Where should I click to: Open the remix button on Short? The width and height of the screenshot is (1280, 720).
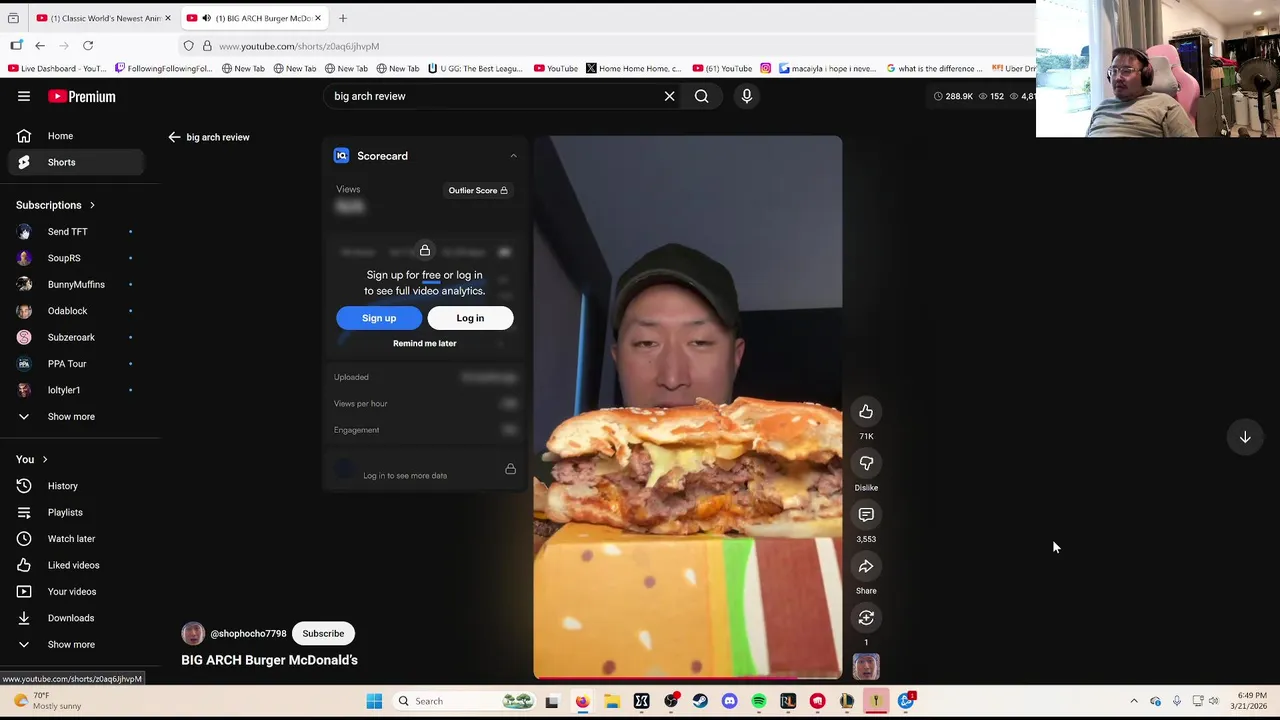click(866, 618)
